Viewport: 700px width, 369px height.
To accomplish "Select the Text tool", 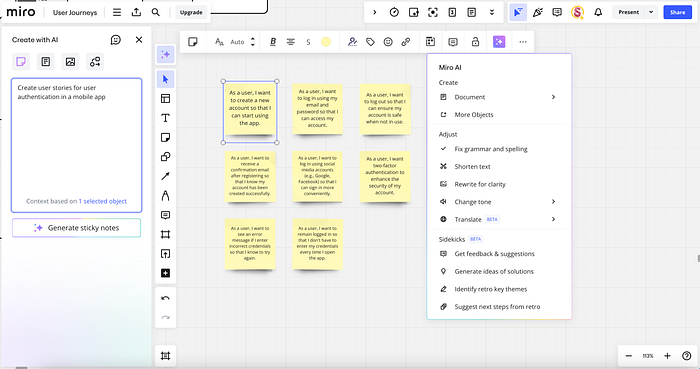I will pyautogui.click(x=166, y=118).
